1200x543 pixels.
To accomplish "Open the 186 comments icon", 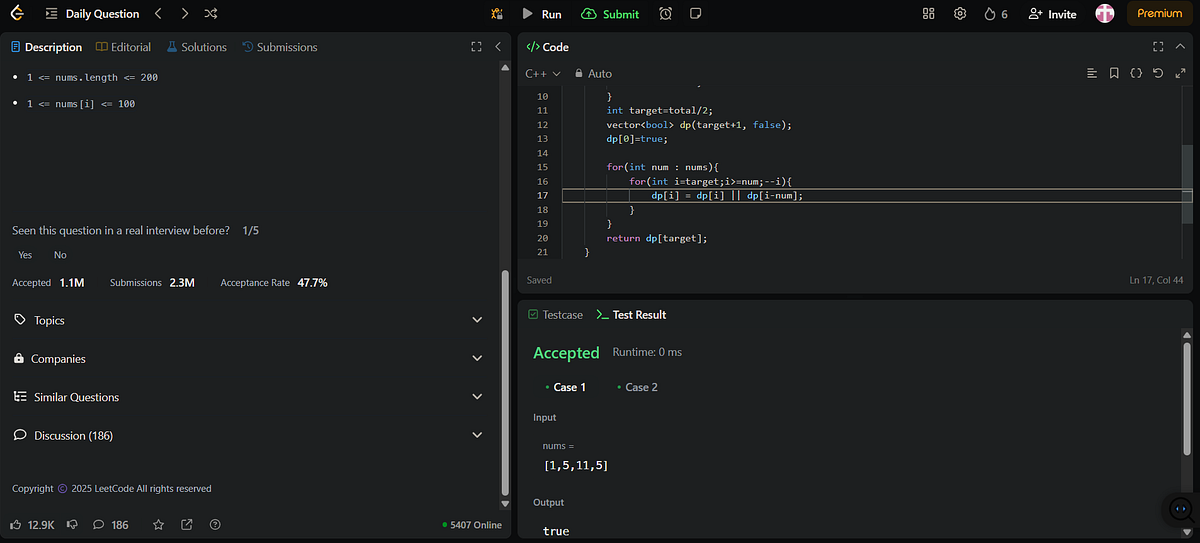I will tap(111, 524).
